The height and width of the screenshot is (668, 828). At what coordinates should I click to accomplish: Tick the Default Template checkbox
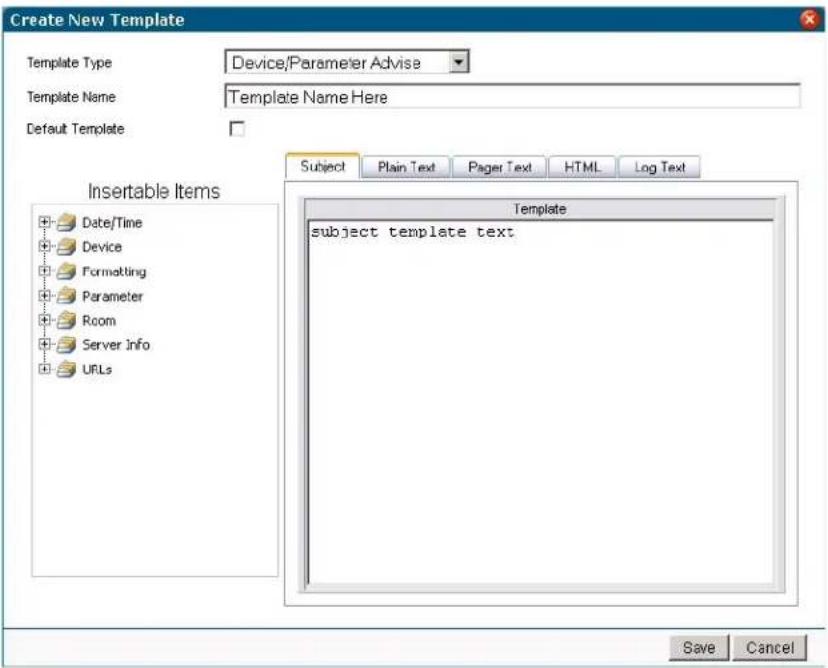pyautogui.click(x=237, y=129)
